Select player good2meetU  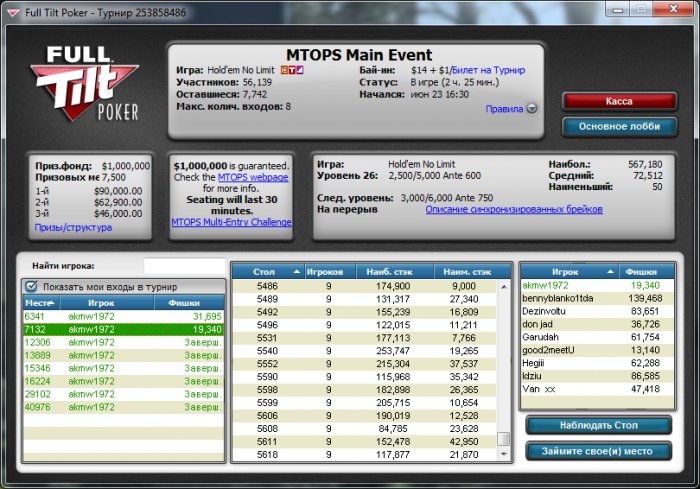point(598,350)
